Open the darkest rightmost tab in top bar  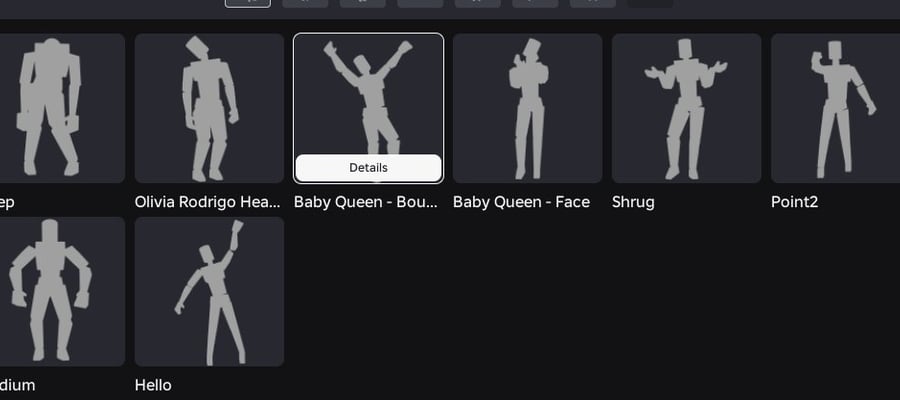pos(650,3)
